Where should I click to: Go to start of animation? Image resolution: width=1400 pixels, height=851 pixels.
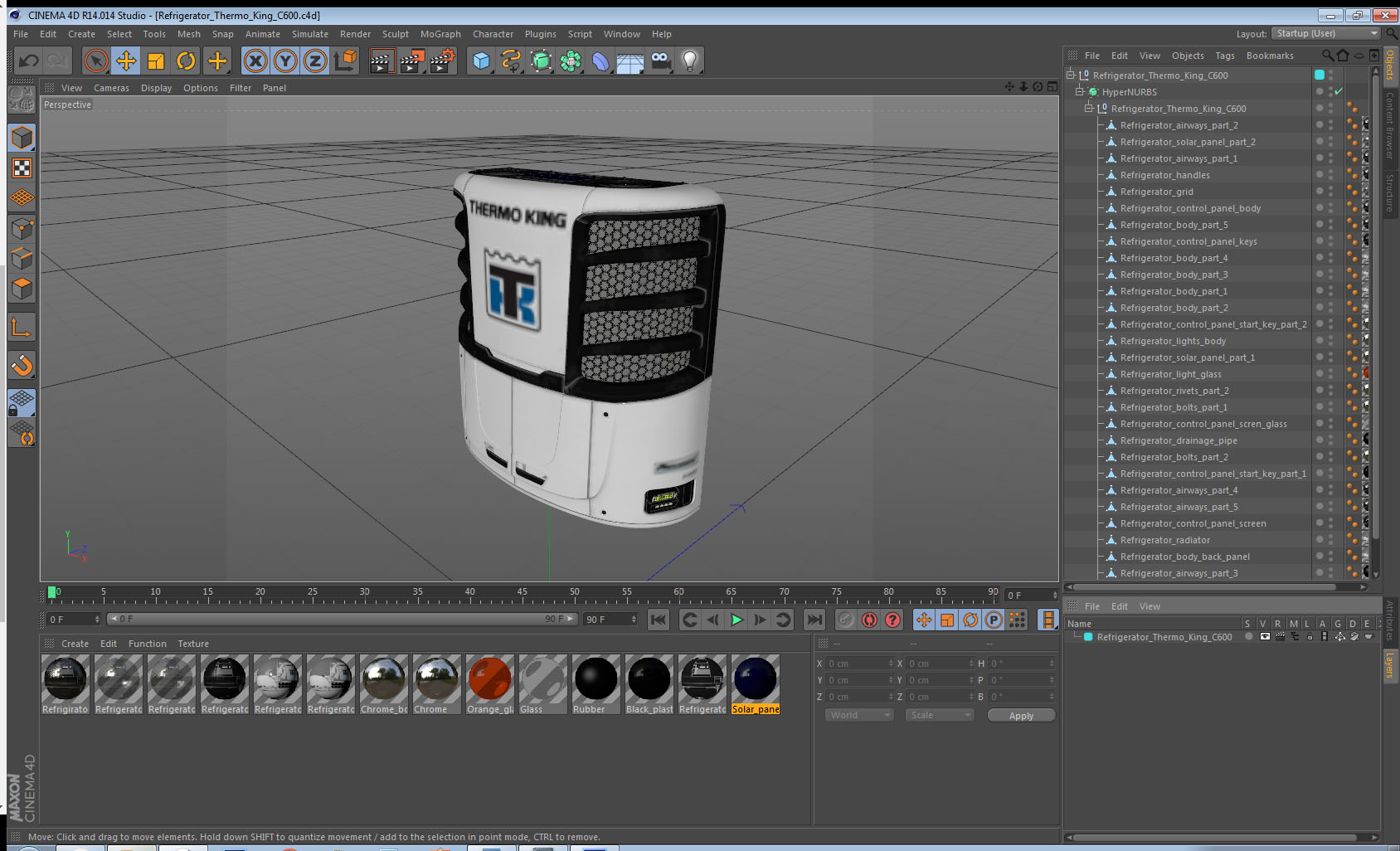(659, 620)
